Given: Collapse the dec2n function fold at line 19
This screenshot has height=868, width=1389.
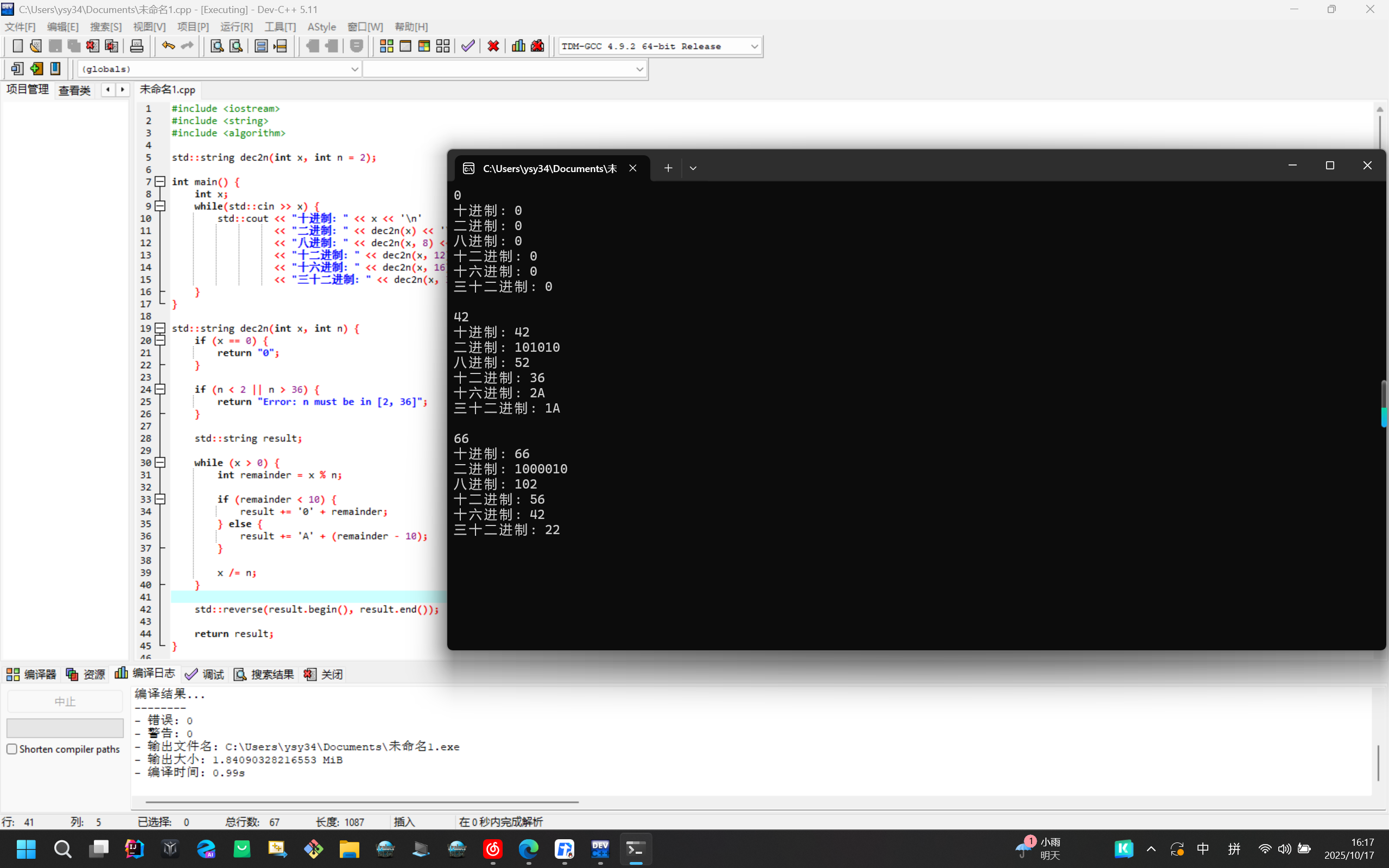Looking at the screenshot, I should coord(160,328).
